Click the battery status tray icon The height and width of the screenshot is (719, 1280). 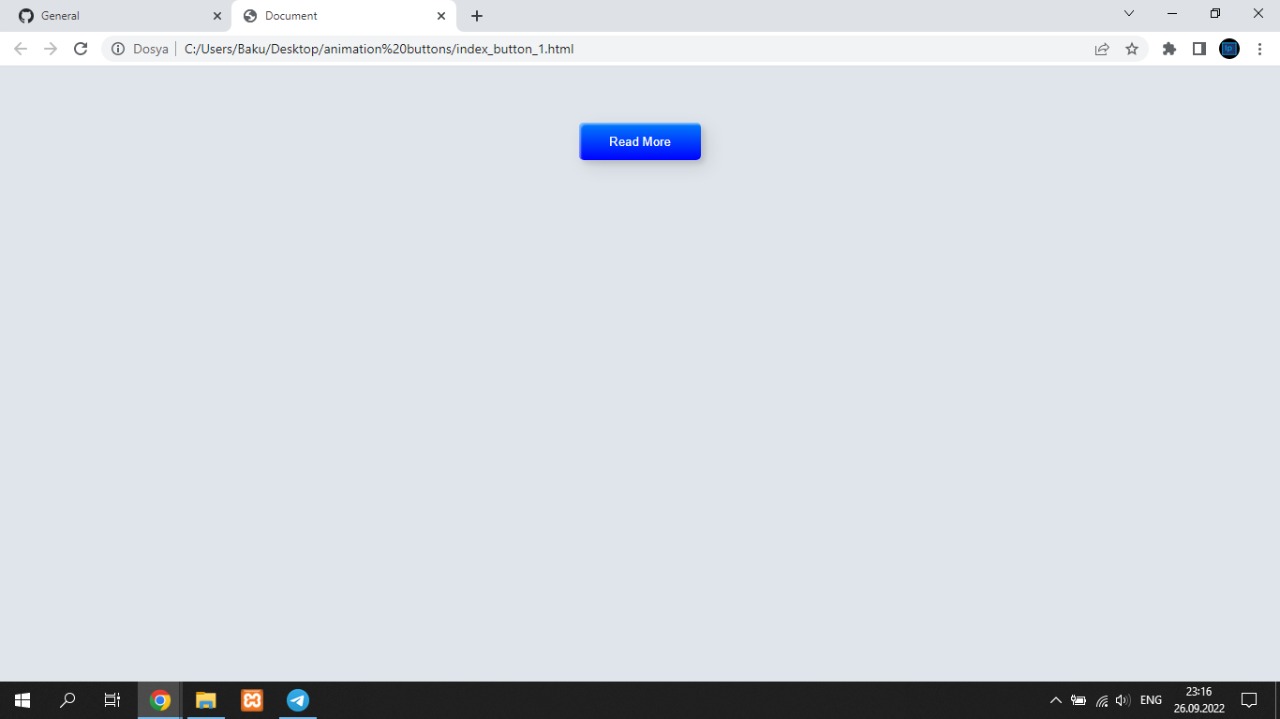pos(1078,700)
